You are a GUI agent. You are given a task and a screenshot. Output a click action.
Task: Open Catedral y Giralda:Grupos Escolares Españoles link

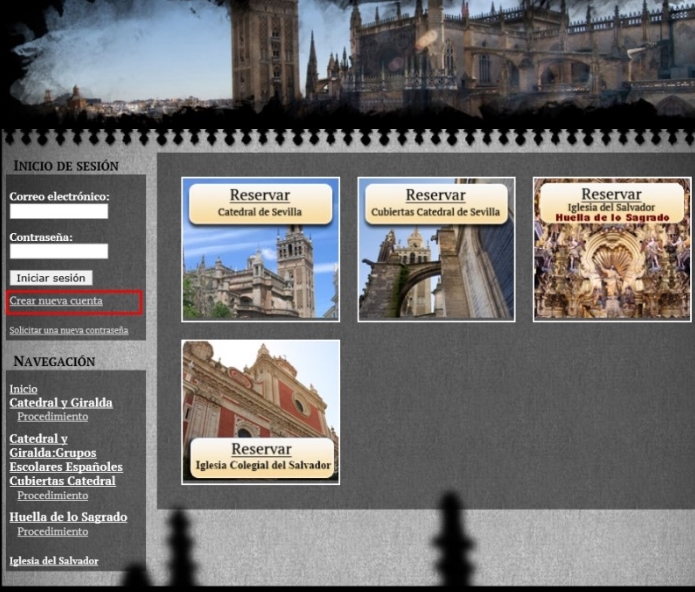pyautogui.click(x=66, y=453)
